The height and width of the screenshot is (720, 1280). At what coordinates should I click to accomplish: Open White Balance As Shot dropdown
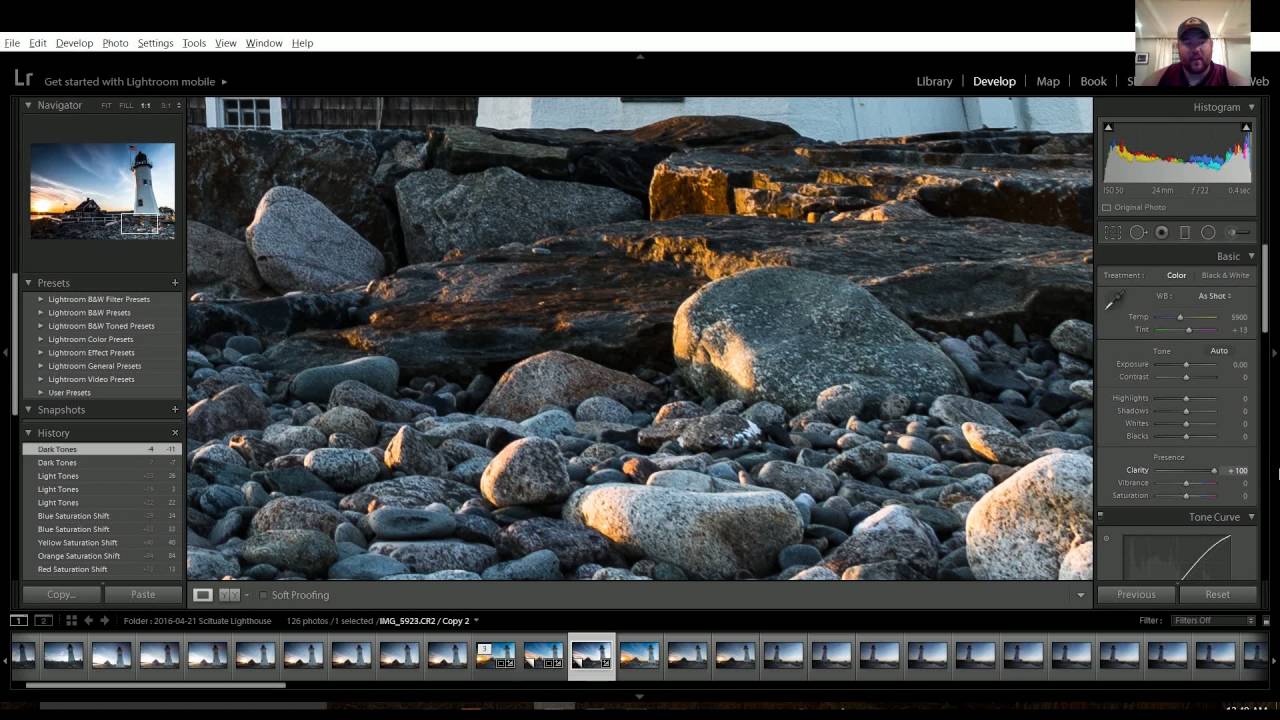(1215, 296)
